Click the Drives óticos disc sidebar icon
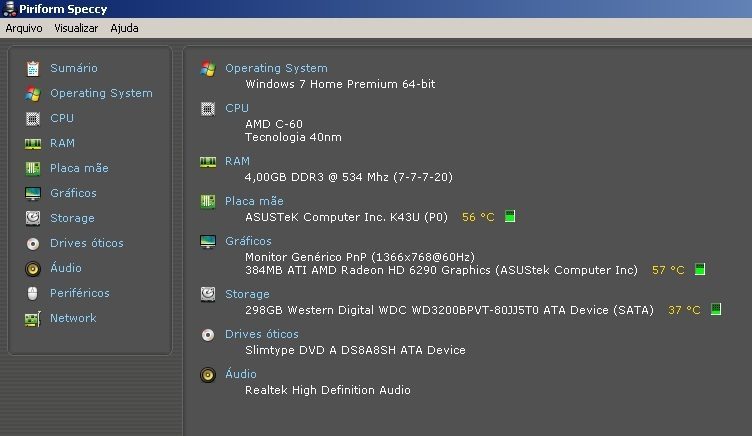Image resolution: width=752 pixels, height=436 pixels. point(33,244)
